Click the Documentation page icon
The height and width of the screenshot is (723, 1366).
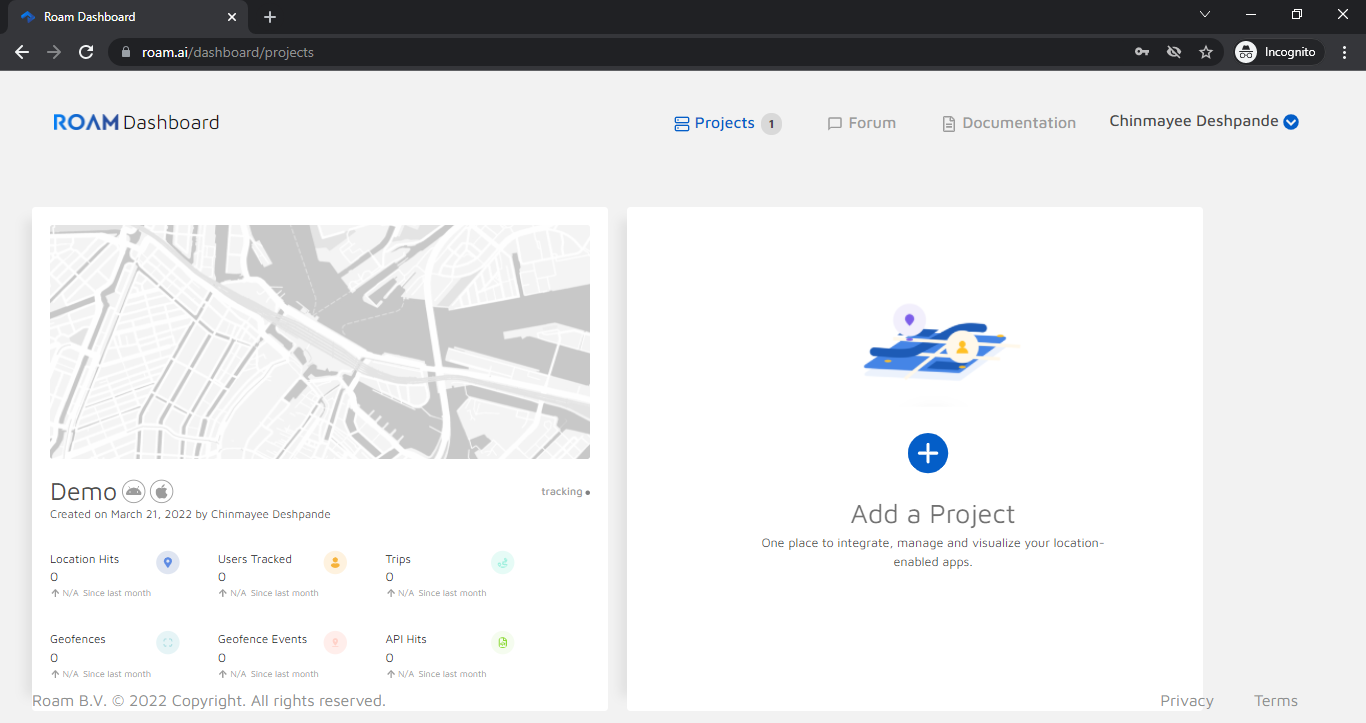pyautogui.click(x=949, y=124)
